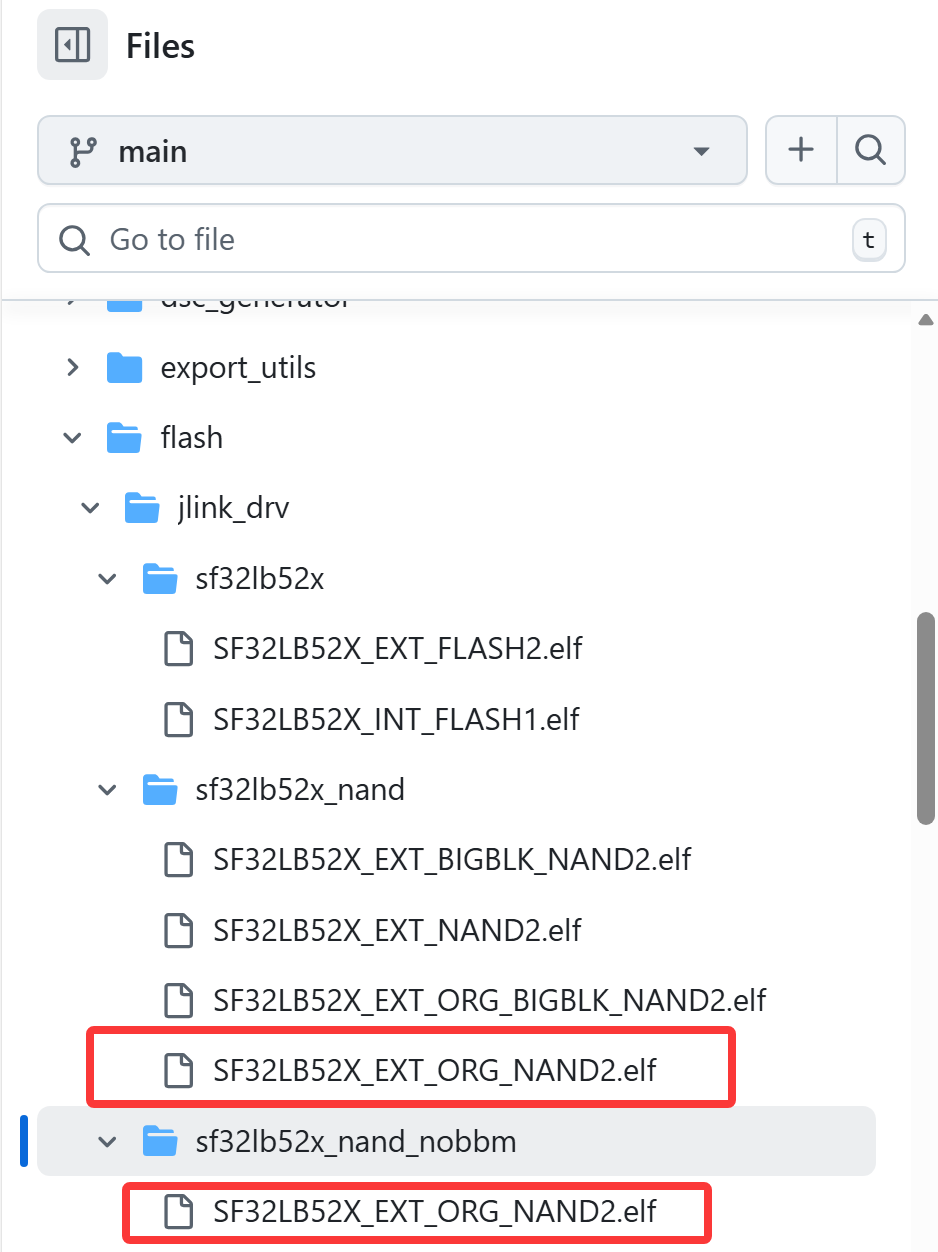
Task: Collapse the sf32lb52x folder chevron
Action: 107,579
